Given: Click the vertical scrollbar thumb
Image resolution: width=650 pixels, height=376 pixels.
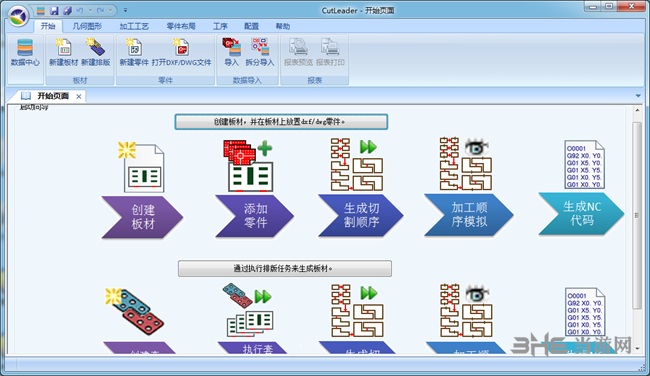Looking at the screenshot, I should 637,215.
